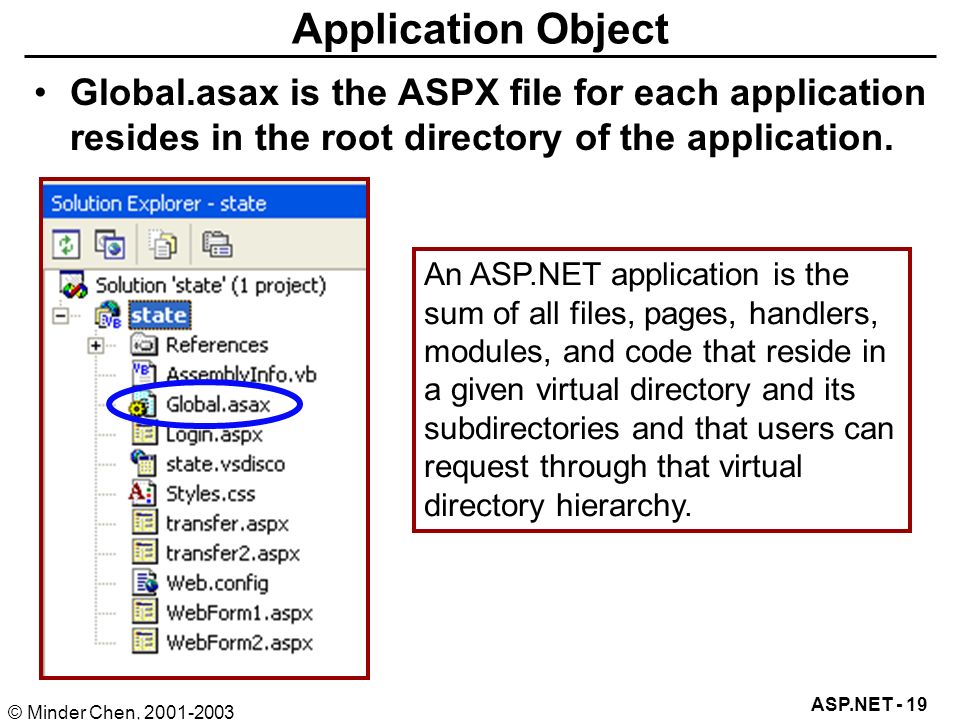This screenshot has height=720, width=960.
Task: Select Login.aspx in the tree
Action: pos(214,435)
